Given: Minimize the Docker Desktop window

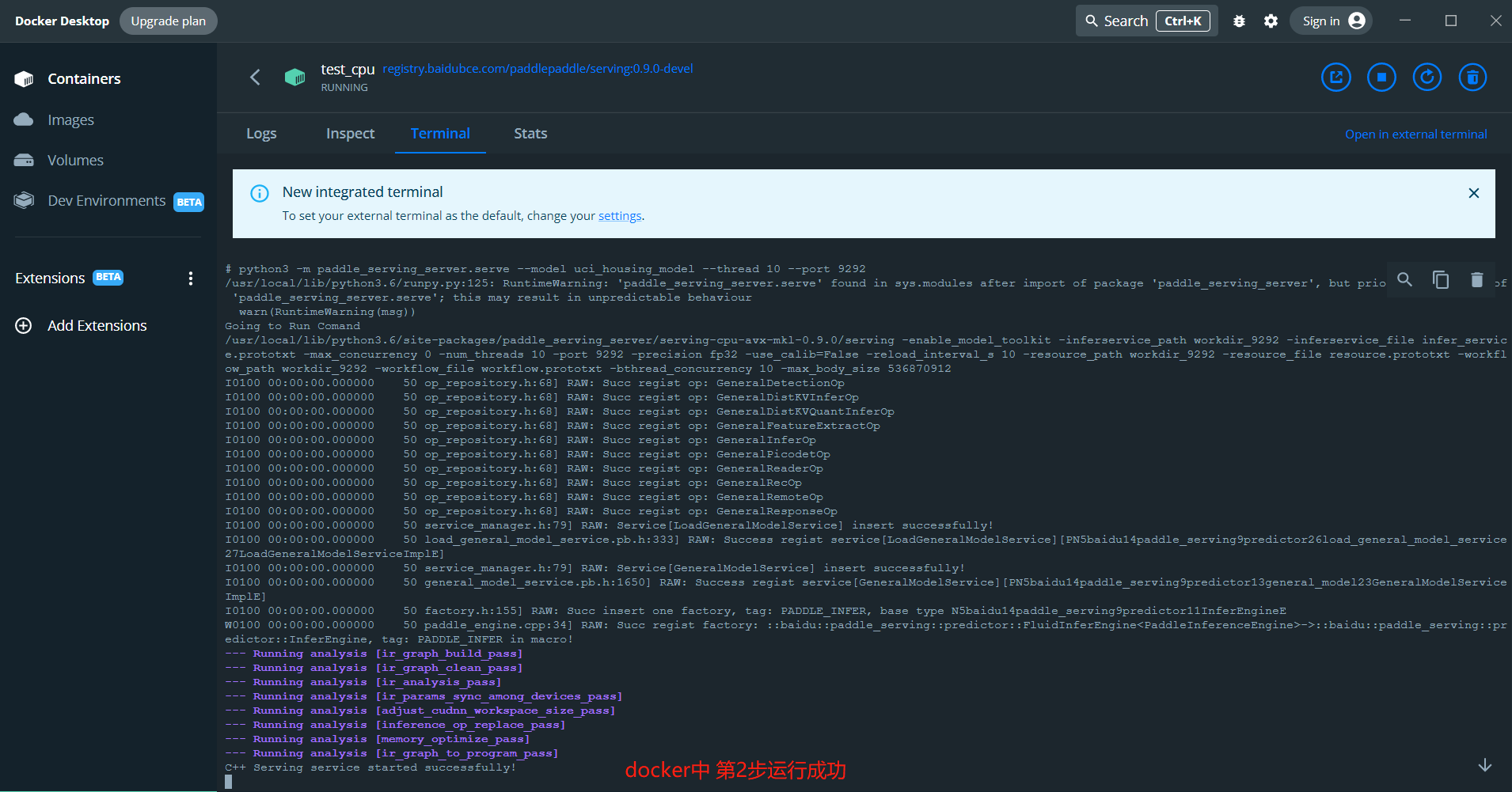Looking at the screenshot, I should click(1405, 21).
